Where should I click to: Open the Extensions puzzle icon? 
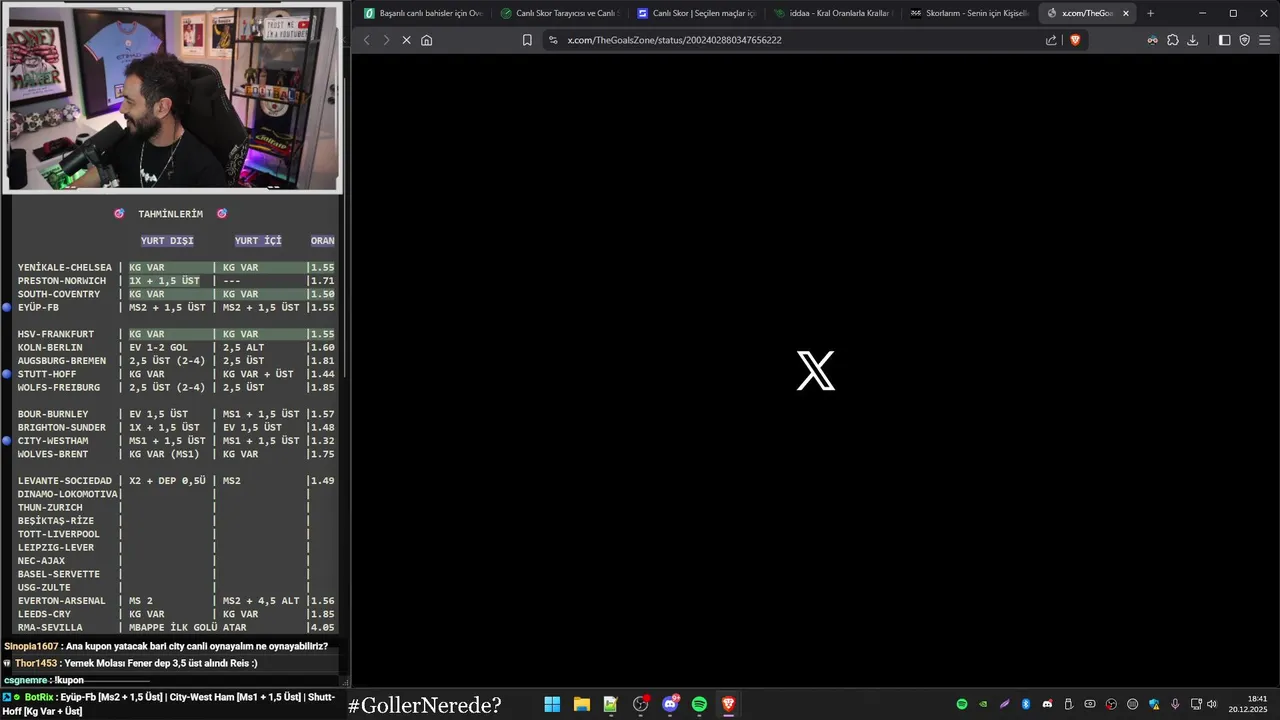click(x=1173, y=40)
